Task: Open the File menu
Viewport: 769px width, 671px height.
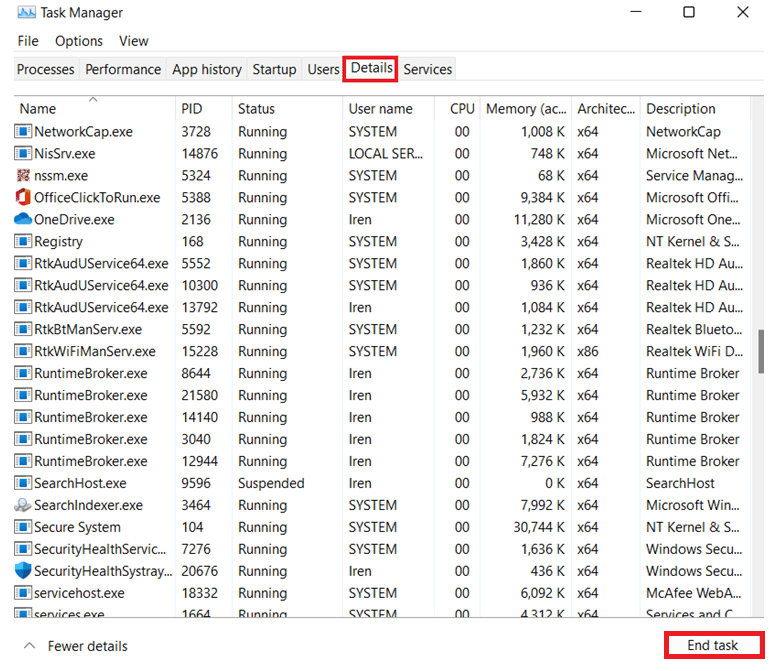Action: tap(28, 41)
